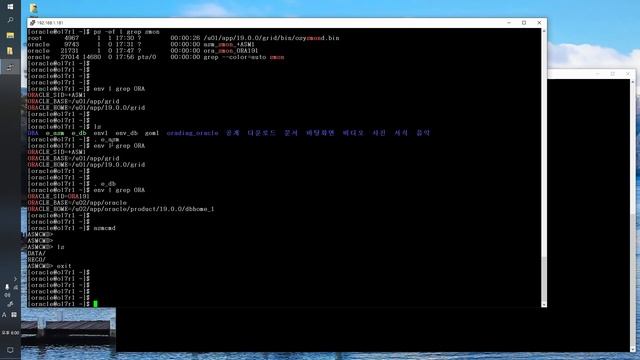Click the terminal scrollbar thumb

[544, 280]
